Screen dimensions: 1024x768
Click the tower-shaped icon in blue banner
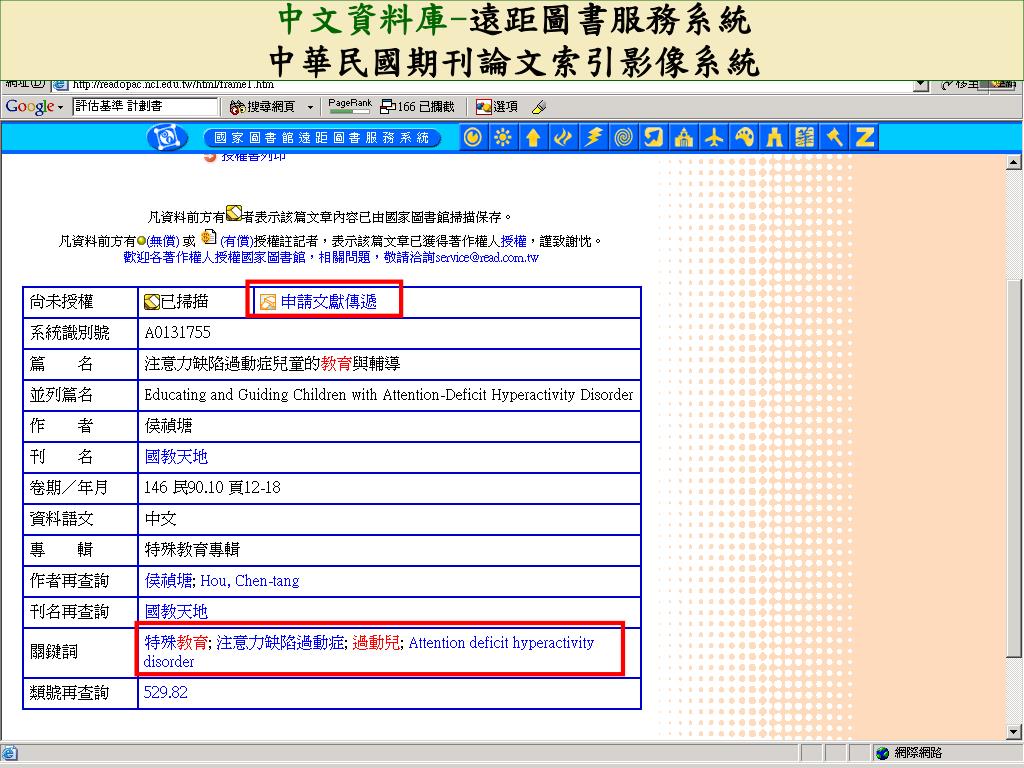click(775, 138)
